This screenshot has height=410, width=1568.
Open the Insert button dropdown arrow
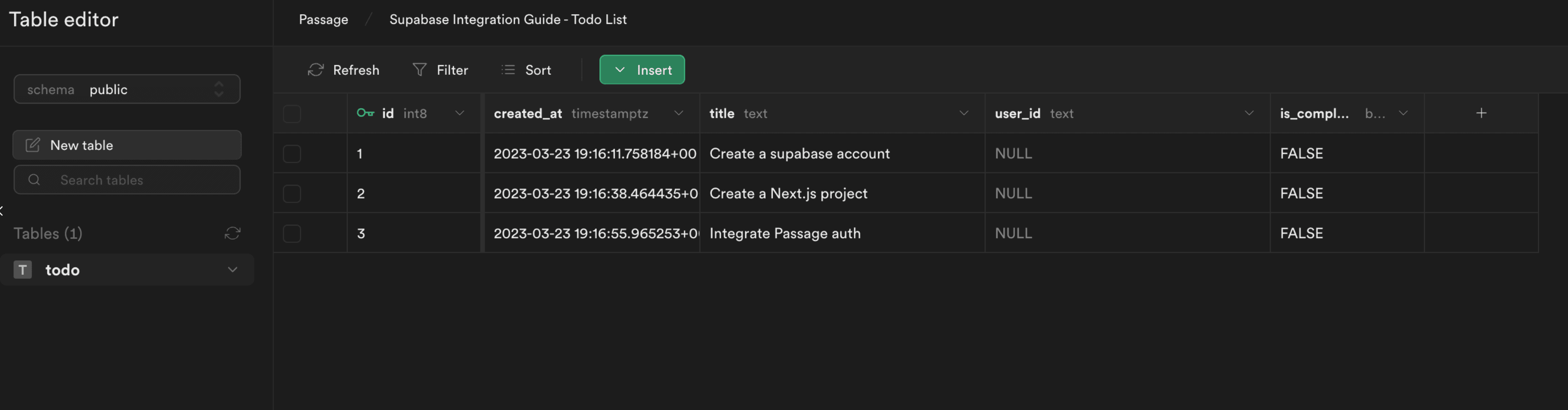(x=620, y=69)
